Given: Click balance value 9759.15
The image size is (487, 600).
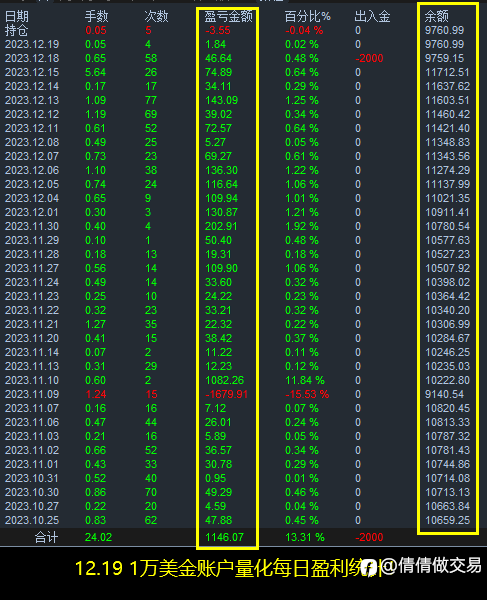Looking at the screenshot, I should point(444,58).
